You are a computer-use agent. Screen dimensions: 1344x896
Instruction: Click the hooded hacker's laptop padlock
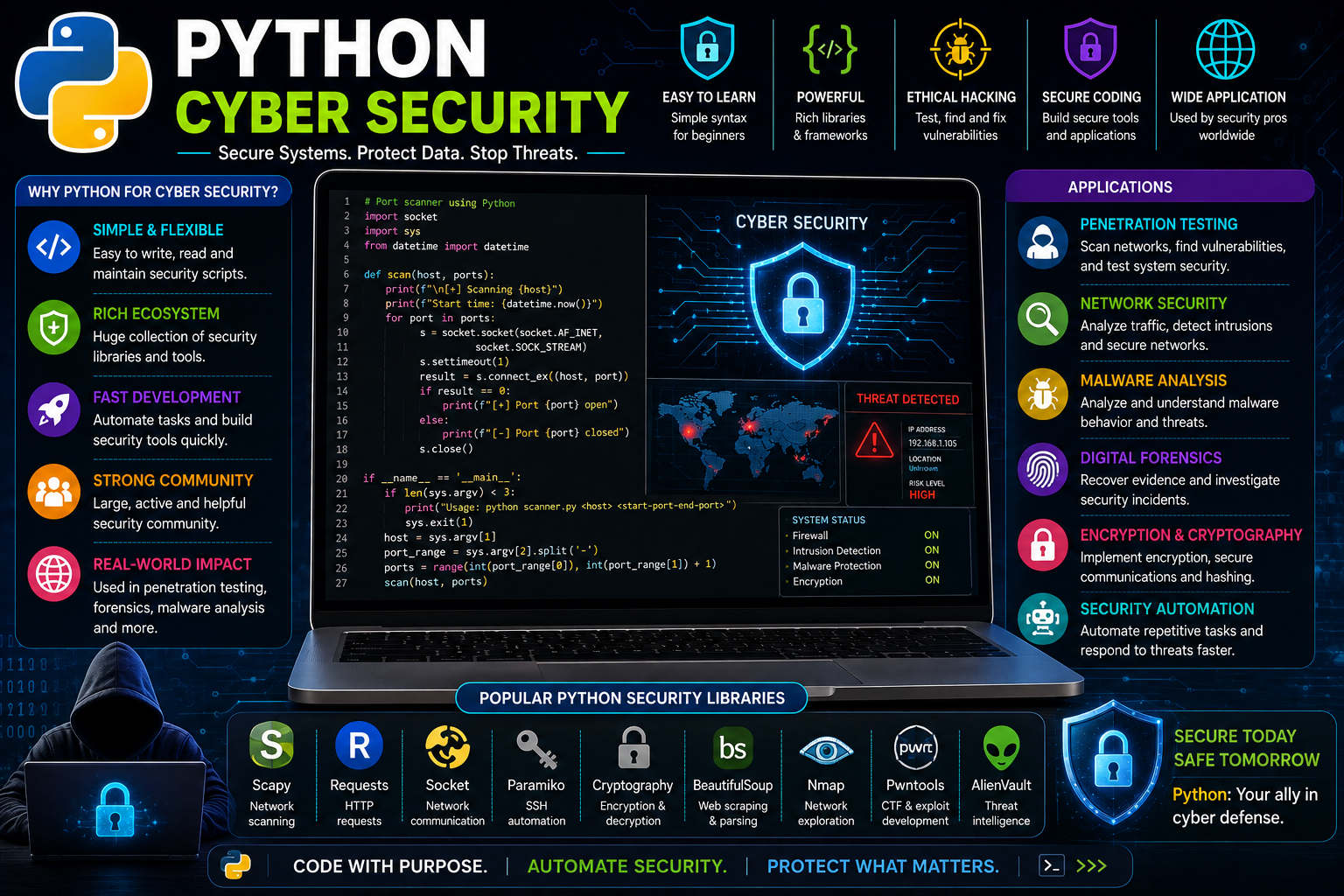(x=115, y=809)
